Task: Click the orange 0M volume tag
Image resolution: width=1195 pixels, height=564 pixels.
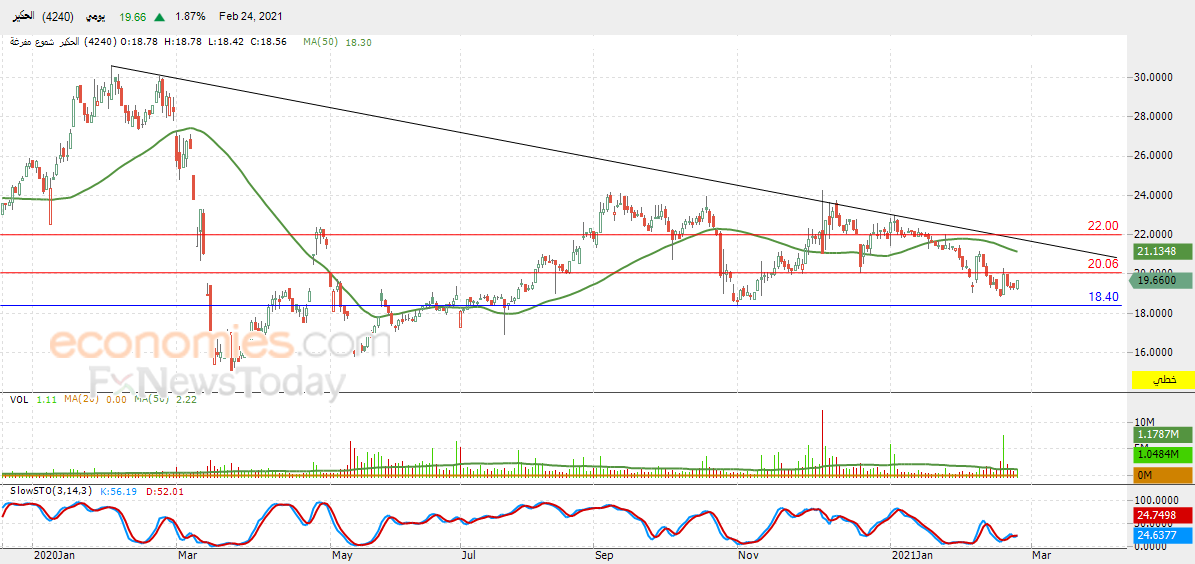Action: 1163,476
